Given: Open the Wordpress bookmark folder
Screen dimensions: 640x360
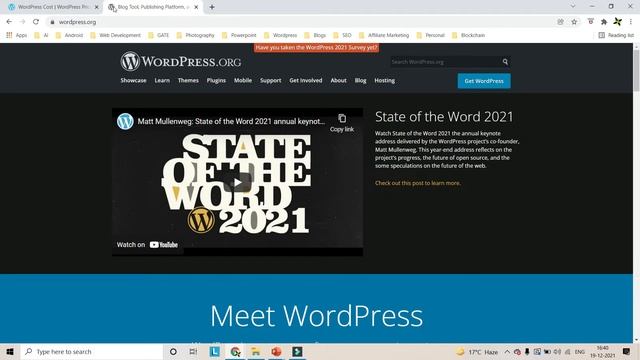Looking at the screenshot, I should [x=280, y=36].
